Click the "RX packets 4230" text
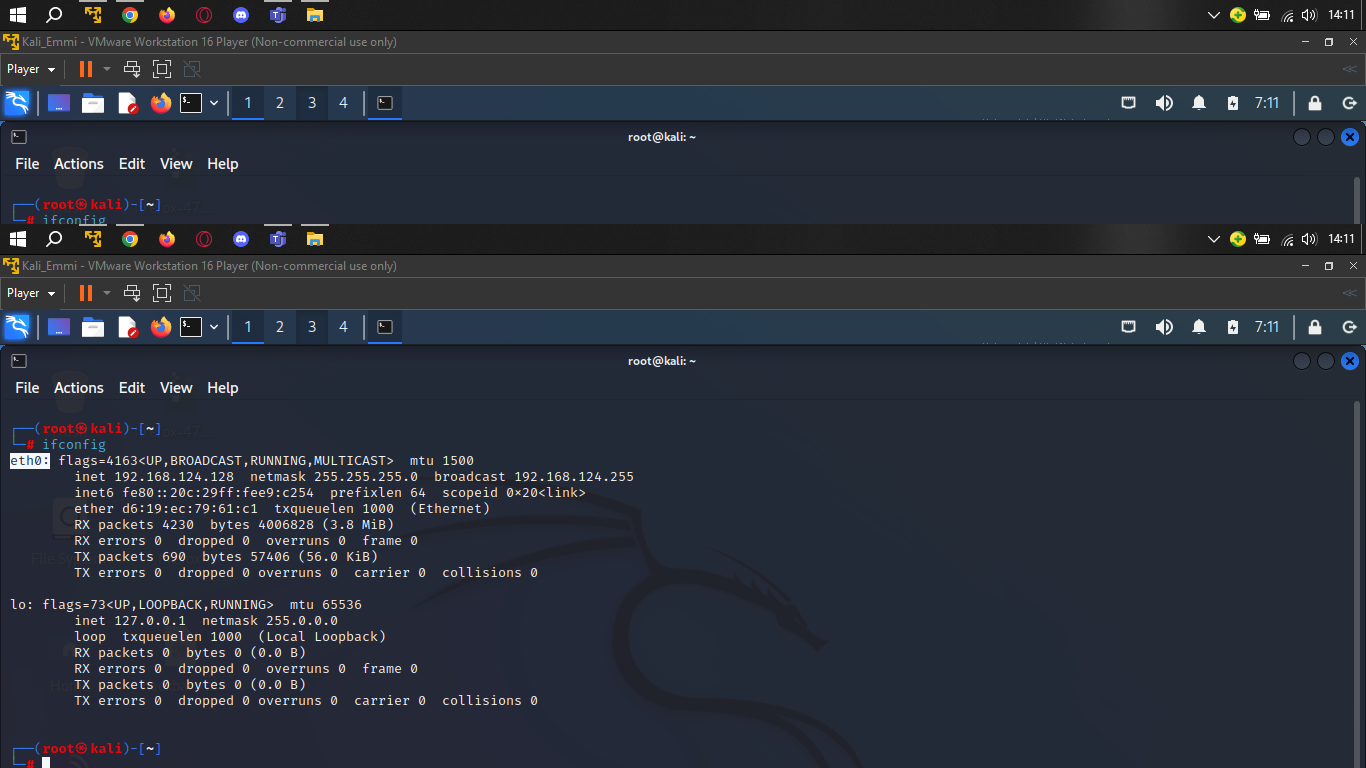Viewport: 1366px width, 768px height. [134, 525]
